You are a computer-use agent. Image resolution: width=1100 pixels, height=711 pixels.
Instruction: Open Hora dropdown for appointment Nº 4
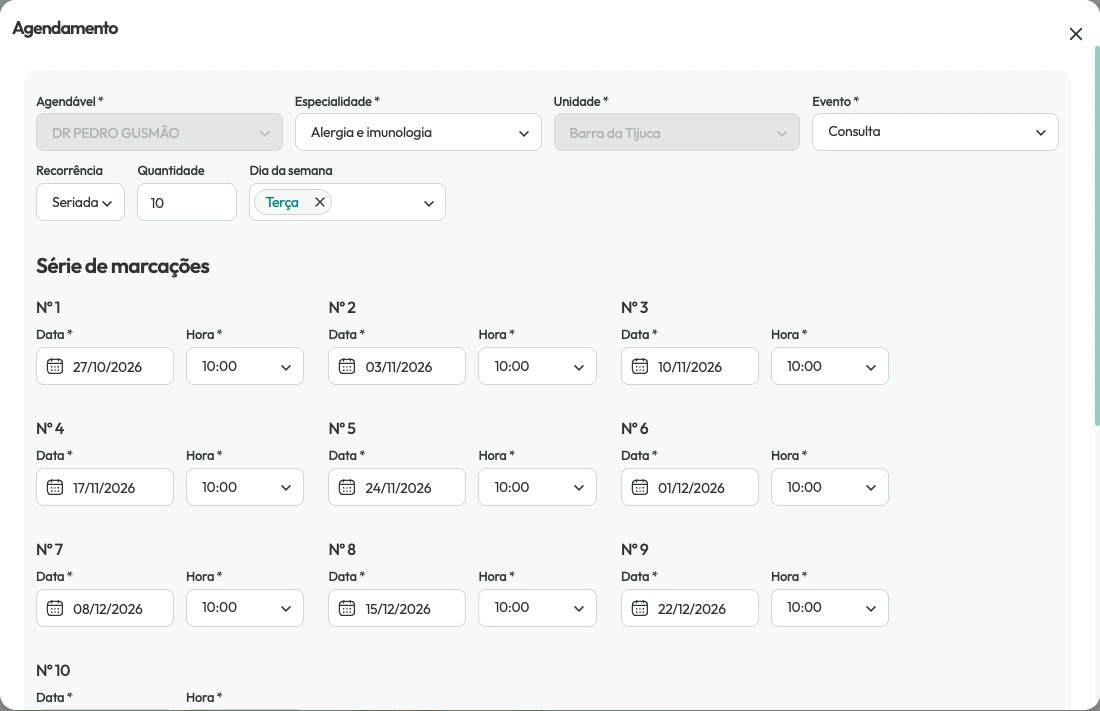point(245,487)
